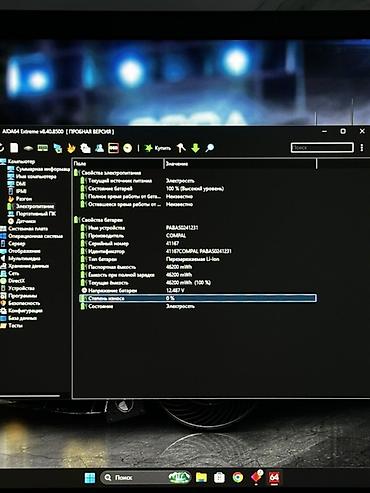Open the red-framed OSD panel icon
This screenshot has width=370, height=493.
click(113, 148)
